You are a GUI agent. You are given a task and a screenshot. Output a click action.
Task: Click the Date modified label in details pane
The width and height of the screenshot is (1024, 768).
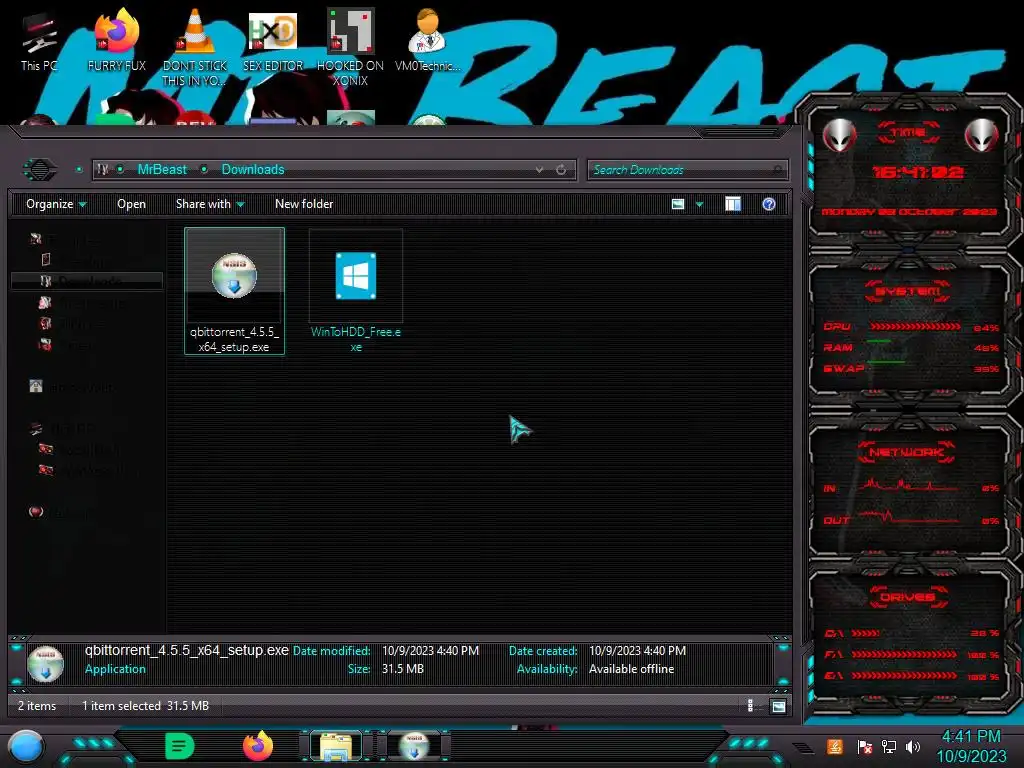(331, 650)
